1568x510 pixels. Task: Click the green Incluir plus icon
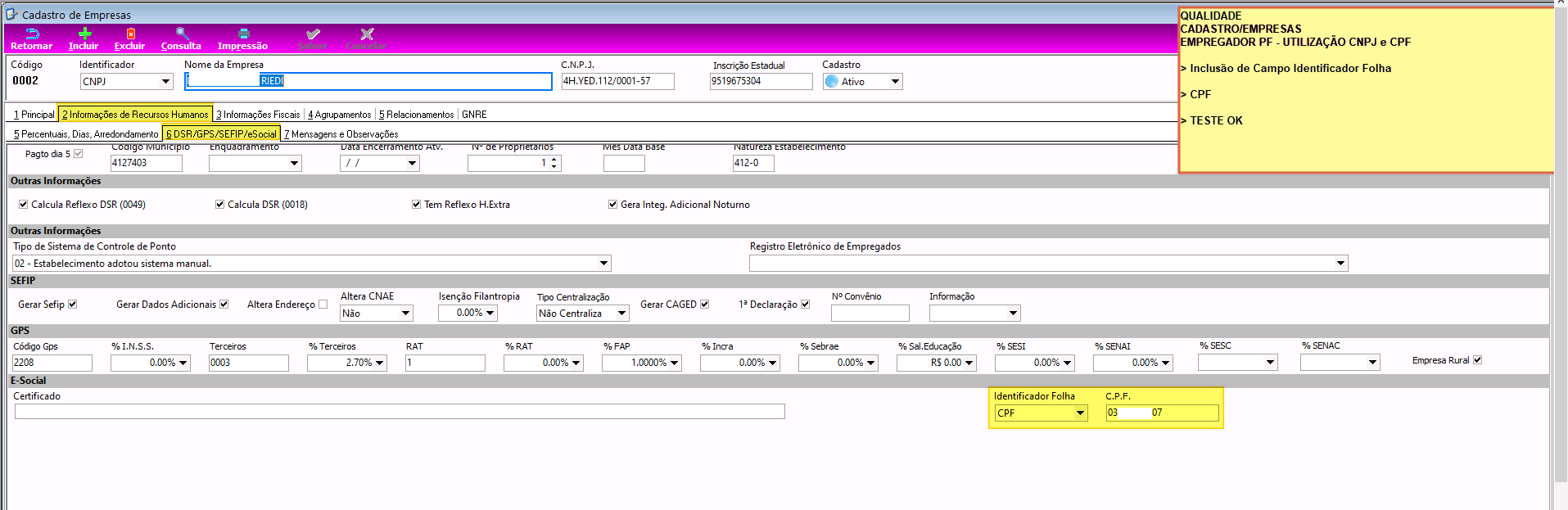[84, 34]
